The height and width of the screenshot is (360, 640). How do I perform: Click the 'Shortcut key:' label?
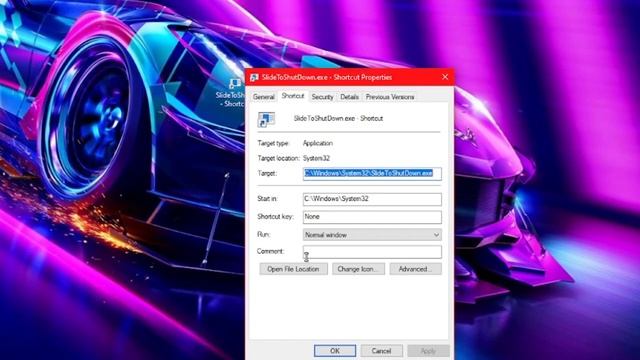click(x=276, y=217)
